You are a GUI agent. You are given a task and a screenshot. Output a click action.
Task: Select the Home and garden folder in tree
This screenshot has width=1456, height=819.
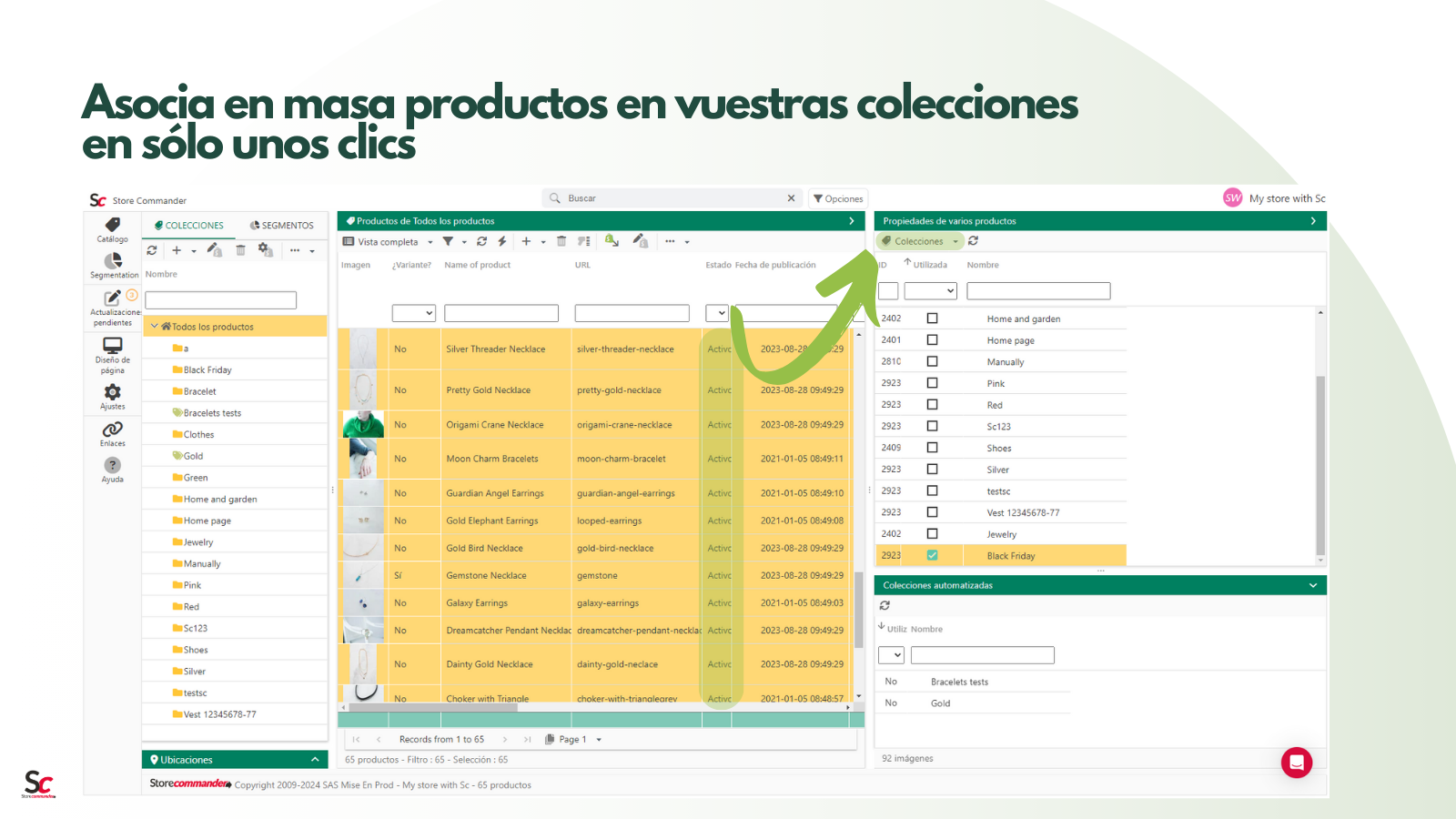pyautogui.click(x=215, y=499)
